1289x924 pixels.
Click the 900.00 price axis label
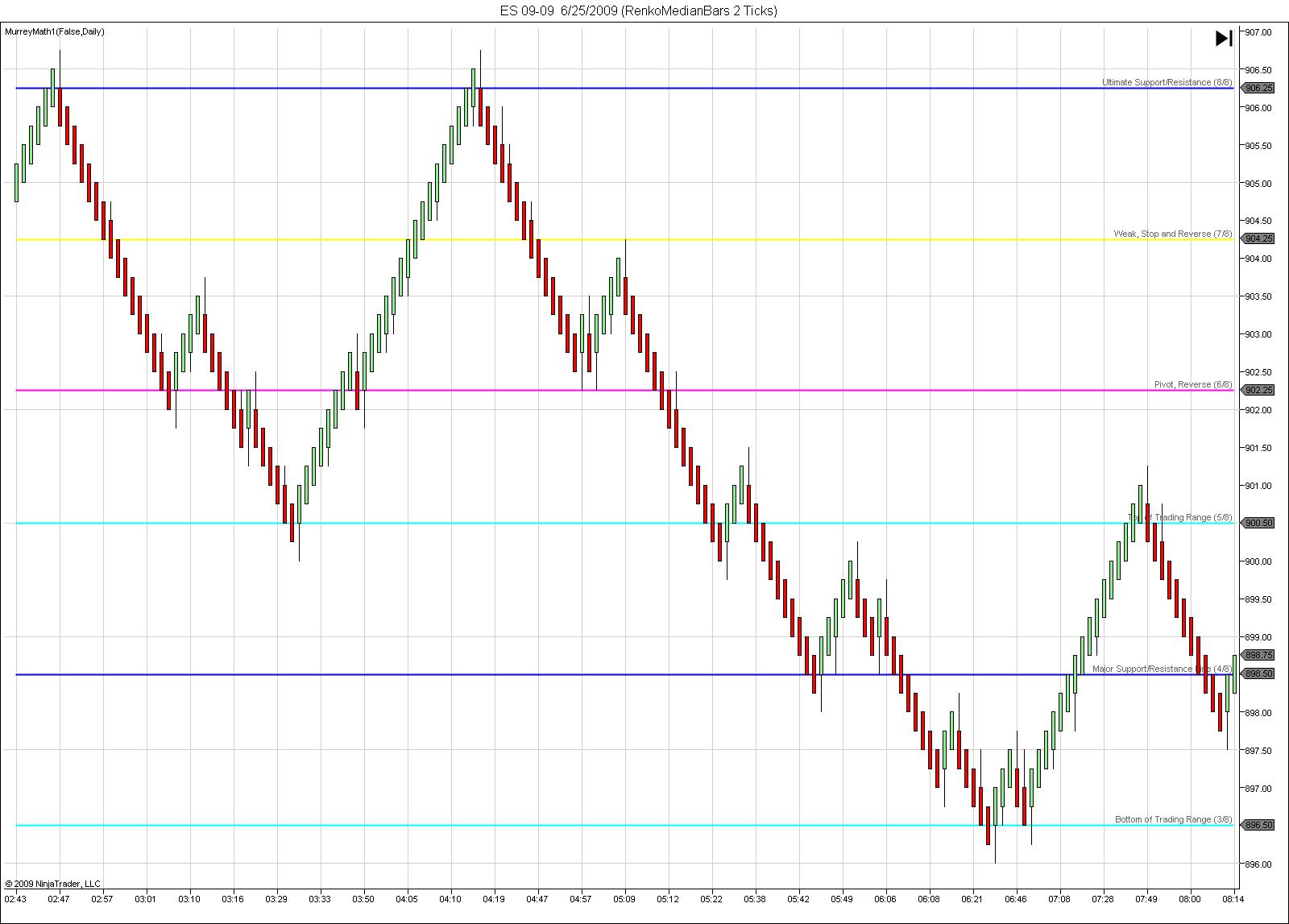(1258, 561)
